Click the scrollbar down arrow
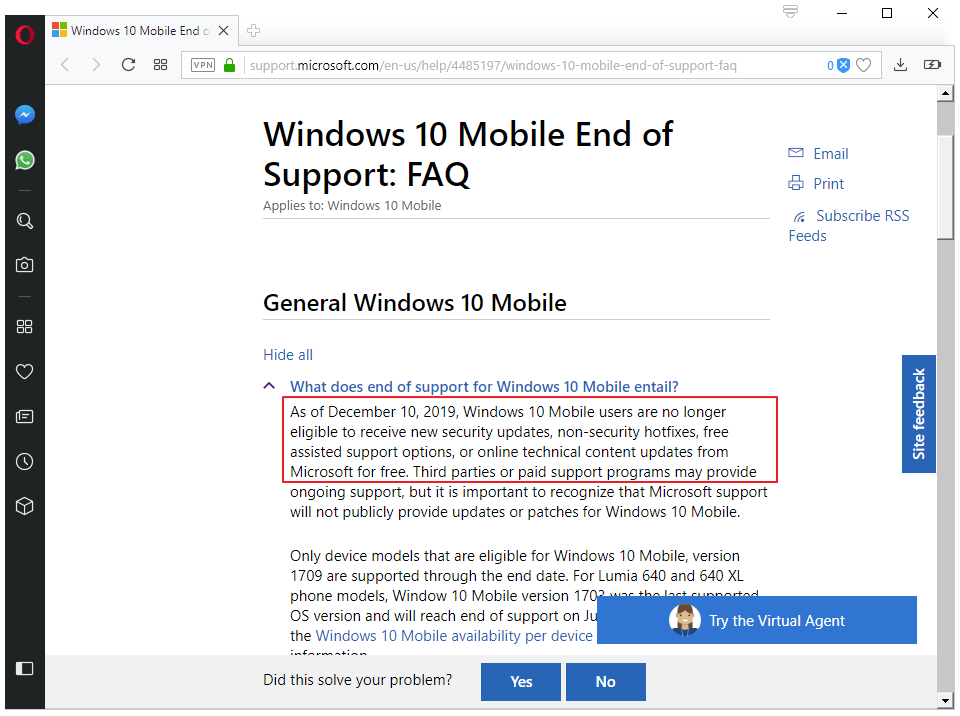This screenshot has height=716, width=960. click(x=945, y=700)
